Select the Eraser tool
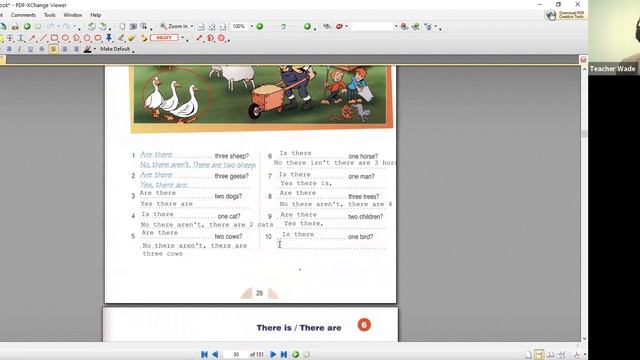640x360 pixels. point(131,38)
